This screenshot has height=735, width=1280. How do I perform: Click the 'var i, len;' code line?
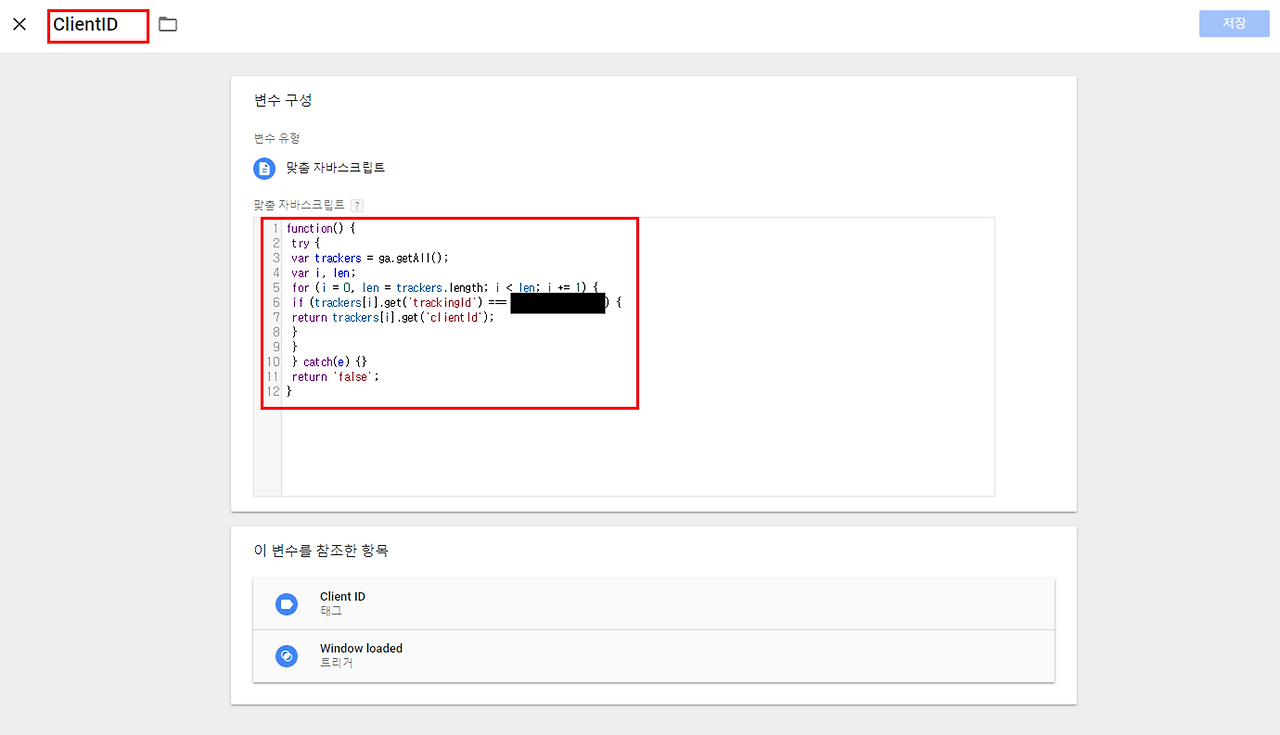pos(323,273)
